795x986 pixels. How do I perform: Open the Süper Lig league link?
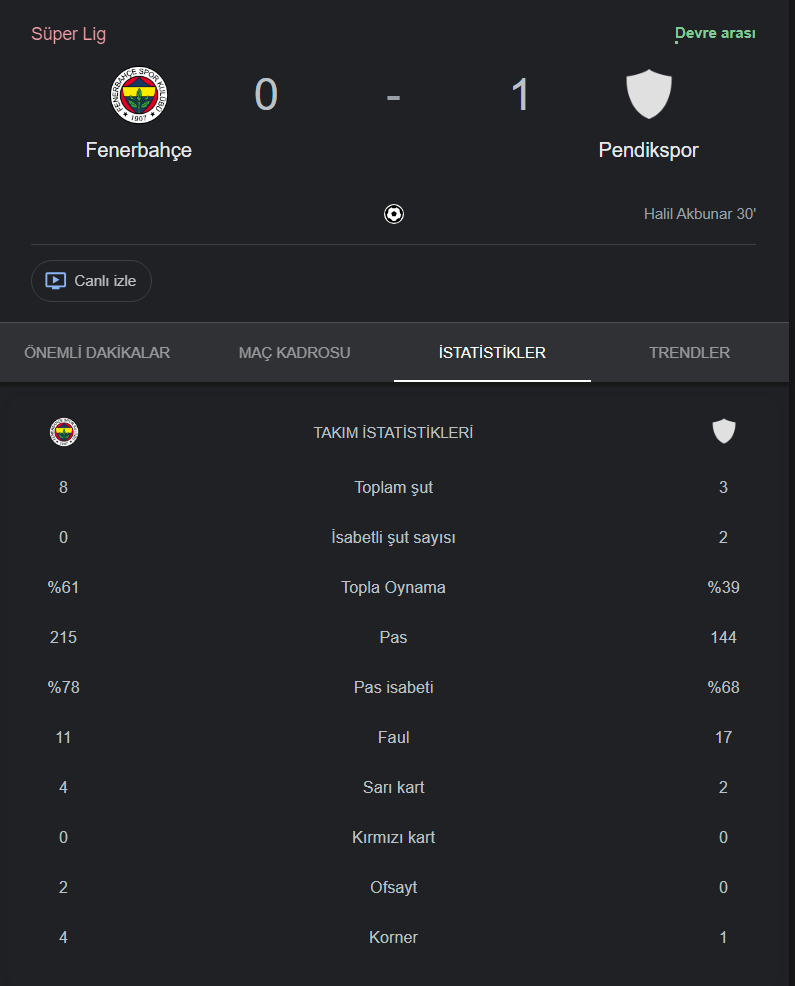[68, 34]
